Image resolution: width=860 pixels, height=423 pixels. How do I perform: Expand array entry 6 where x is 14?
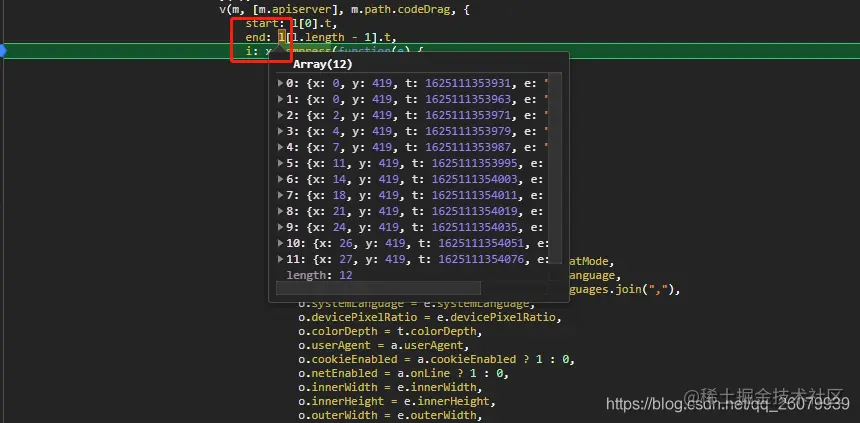(x=281, y=179)
